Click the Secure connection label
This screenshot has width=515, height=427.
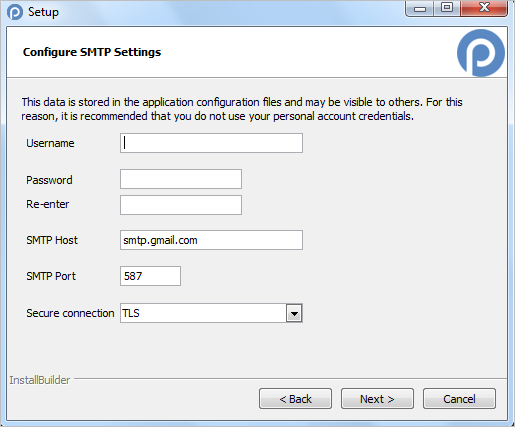(x=70, y=313)
